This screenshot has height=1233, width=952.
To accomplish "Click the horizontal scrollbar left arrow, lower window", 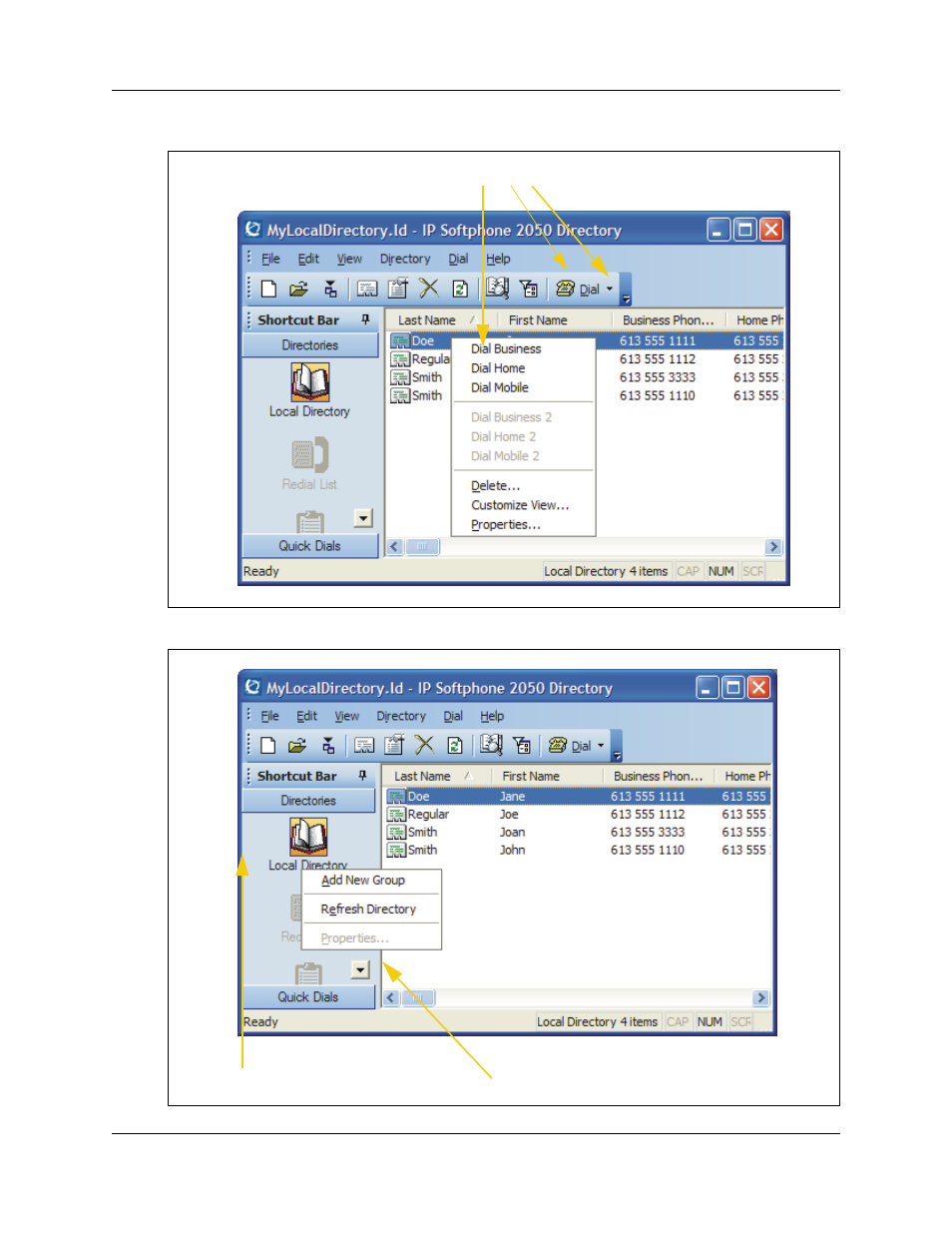I will (391, 997).
